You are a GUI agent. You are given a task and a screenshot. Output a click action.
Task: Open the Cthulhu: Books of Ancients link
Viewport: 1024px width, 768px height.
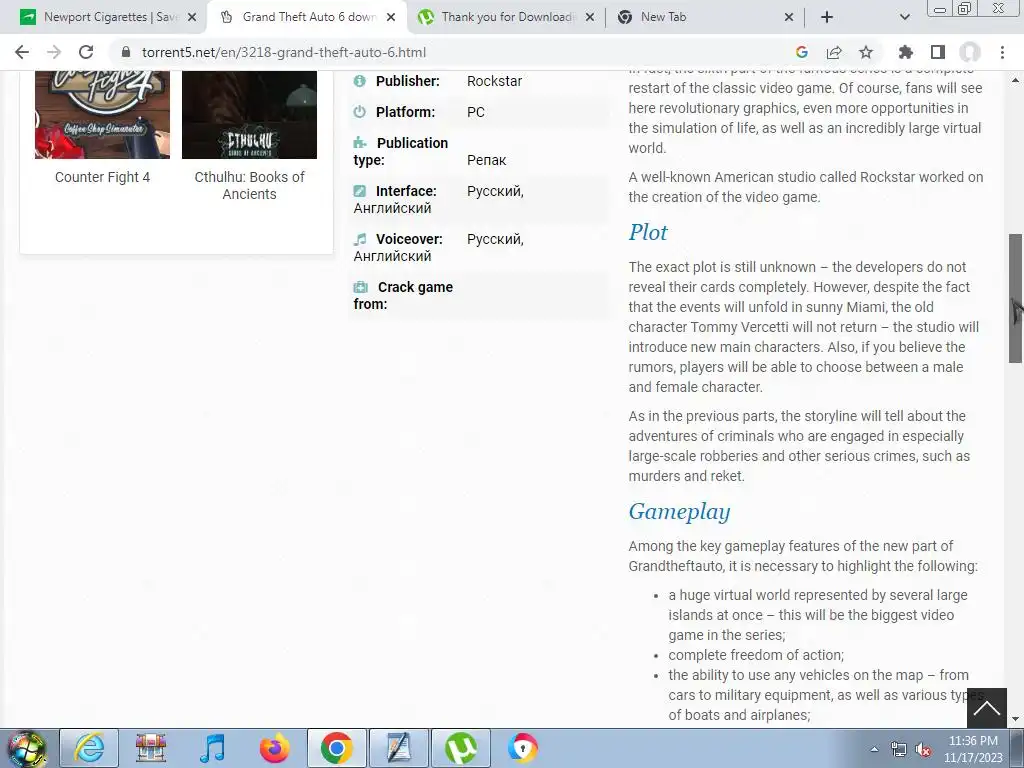(249, 185)
